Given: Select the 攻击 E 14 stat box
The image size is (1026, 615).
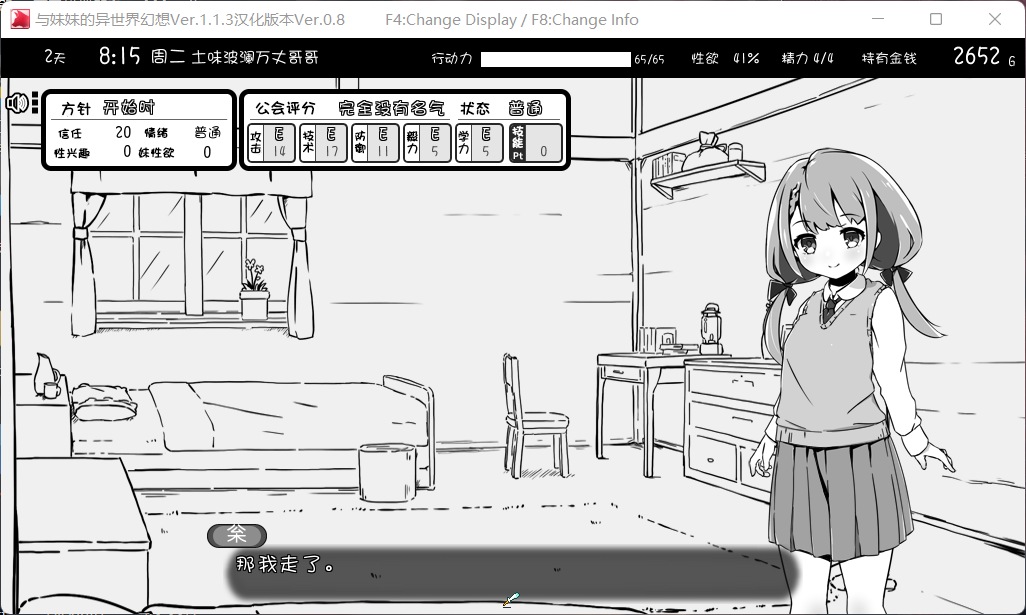Looking at the screenshot, I should (271, 143).
